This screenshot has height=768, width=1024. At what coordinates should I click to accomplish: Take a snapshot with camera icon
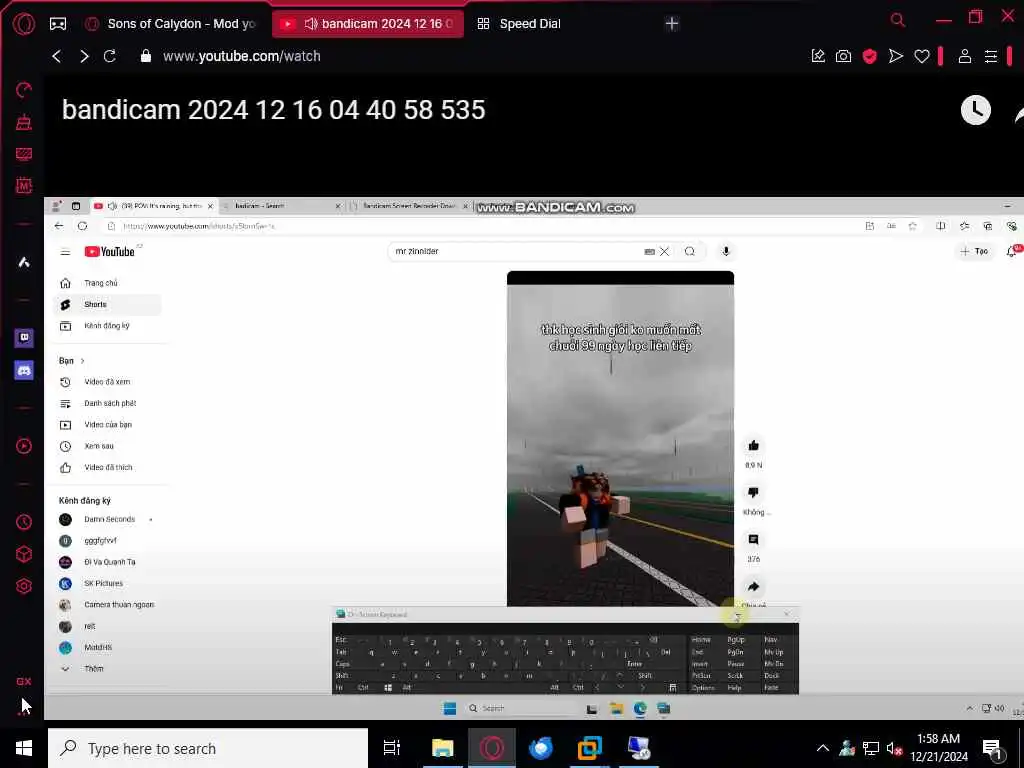(843, 56)
